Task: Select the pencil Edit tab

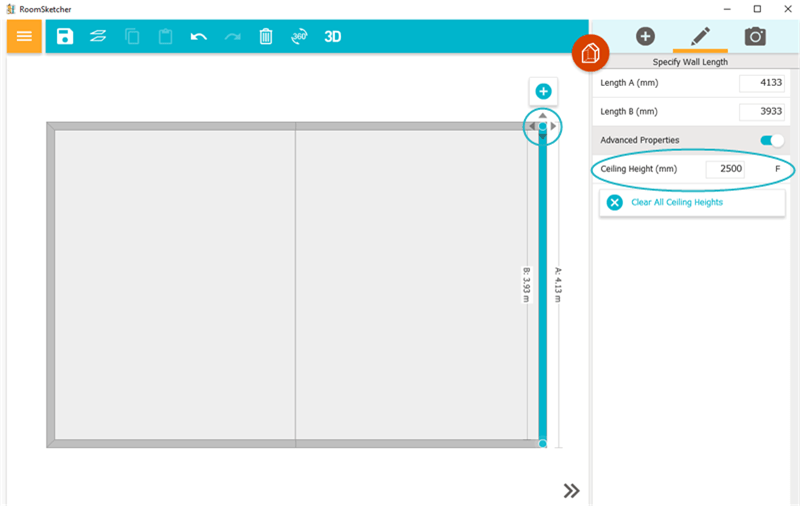Action: pyautogui.click(x=700, y=36)
